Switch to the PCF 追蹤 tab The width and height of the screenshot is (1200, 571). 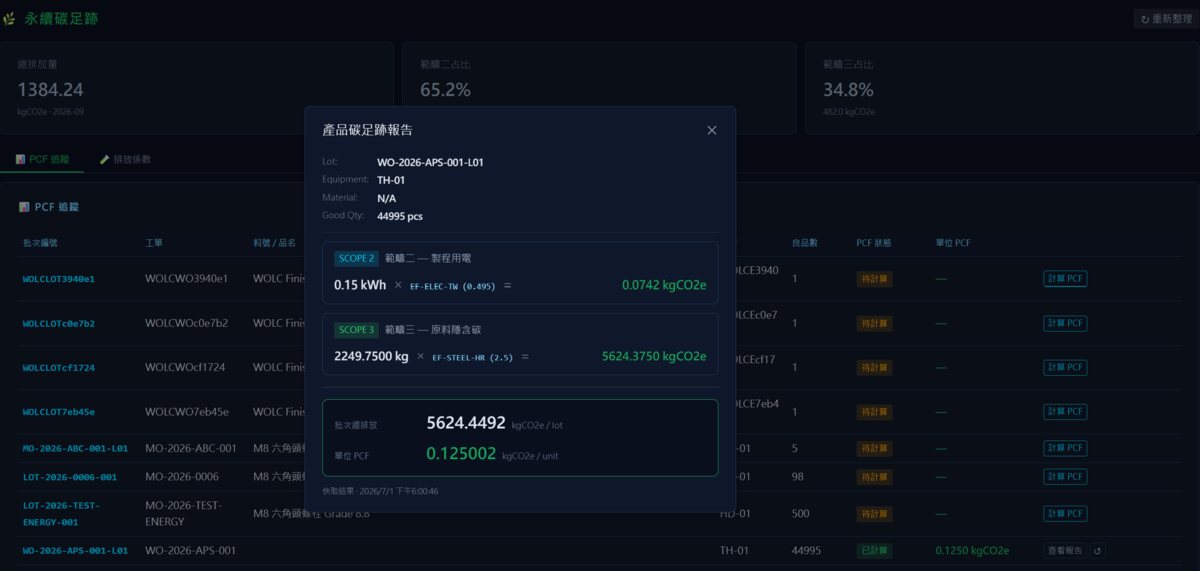pos(43,159)
